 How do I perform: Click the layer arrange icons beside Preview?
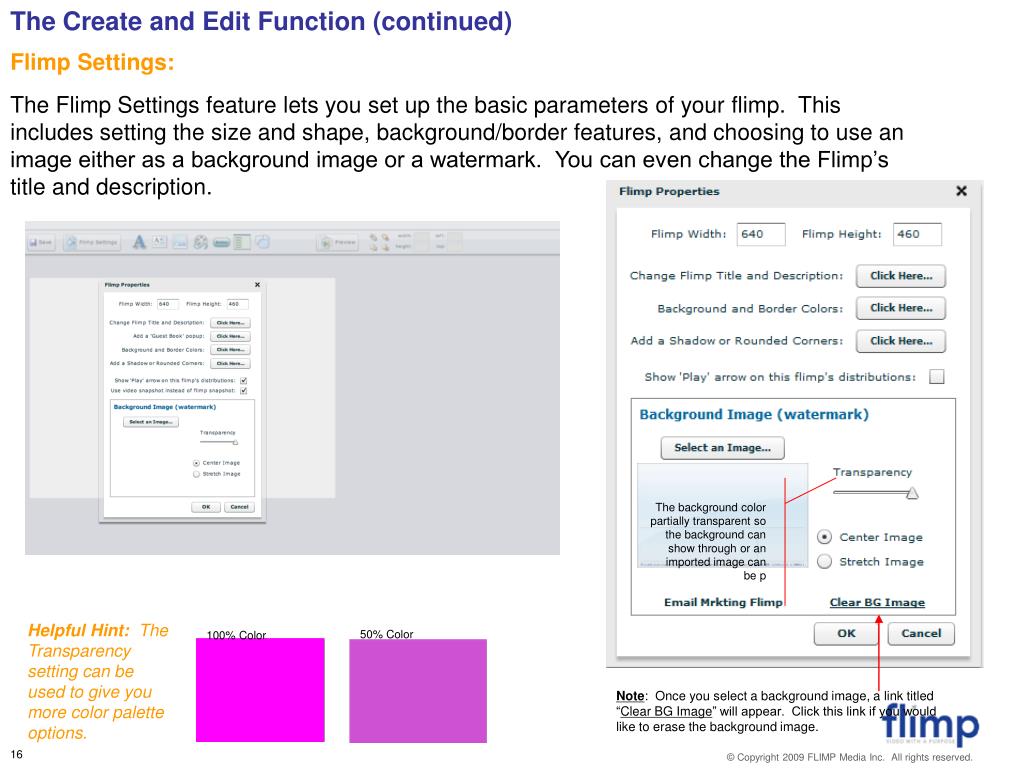379,242
